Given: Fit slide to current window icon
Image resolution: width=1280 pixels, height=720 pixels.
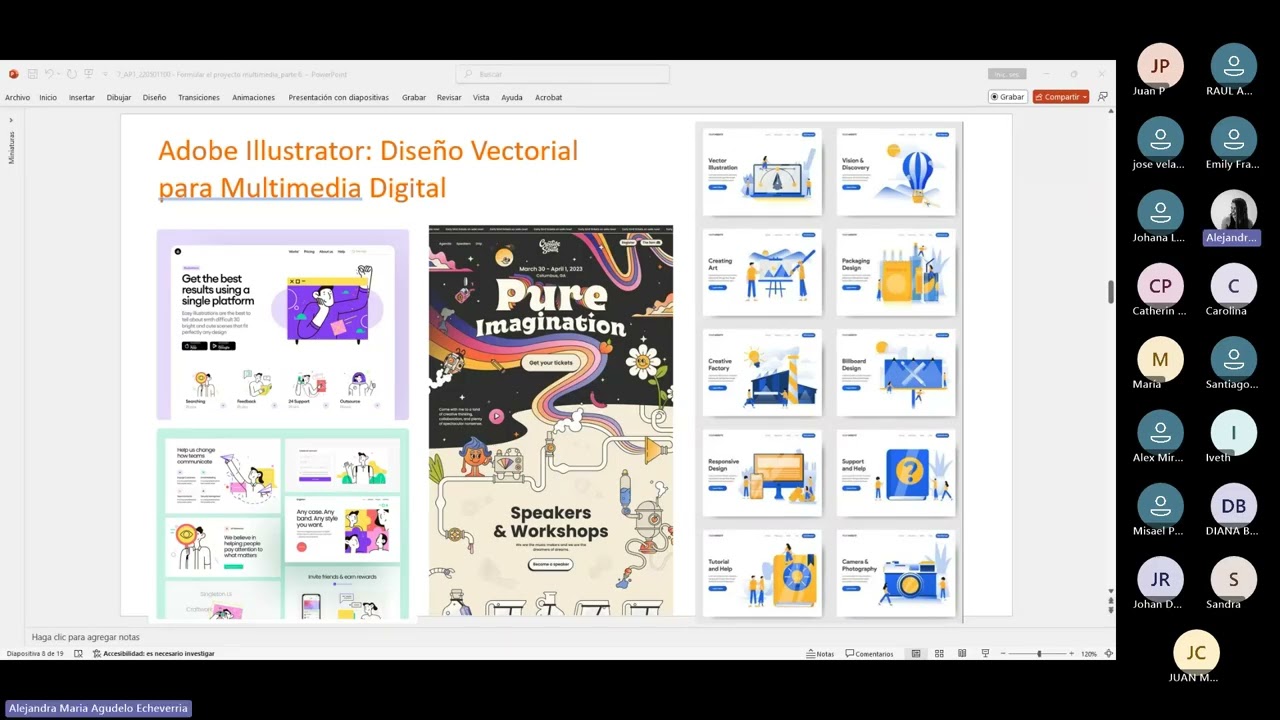Looking at the screenshot, I should point(1108,654).
